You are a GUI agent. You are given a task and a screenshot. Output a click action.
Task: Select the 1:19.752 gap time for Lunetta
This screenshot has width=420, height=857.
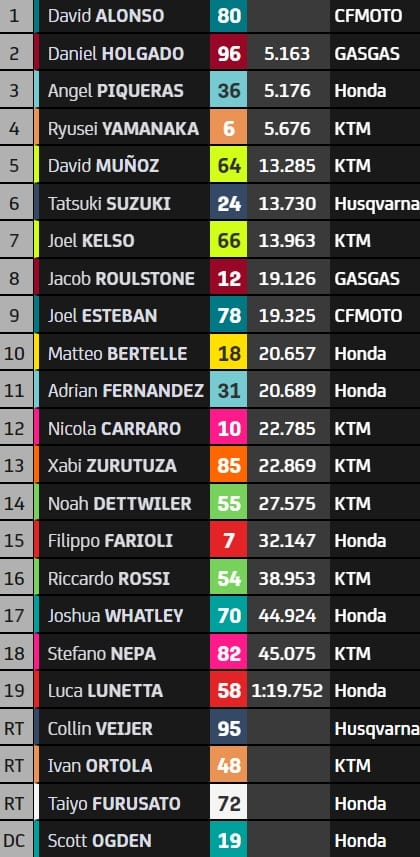[288, 691]
